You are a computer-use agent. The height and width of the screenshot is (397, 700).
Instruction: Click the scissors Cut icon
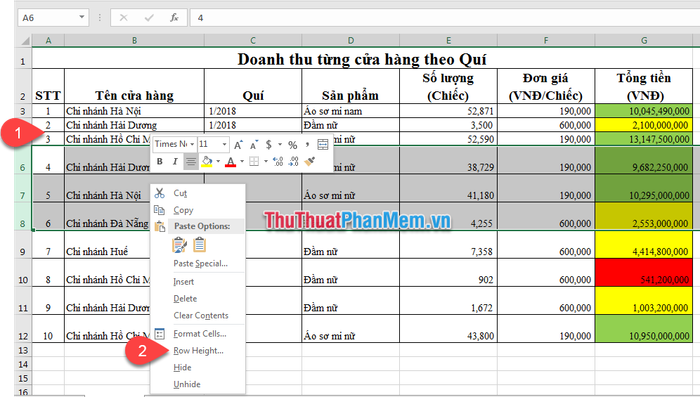[x=159, y=193]
